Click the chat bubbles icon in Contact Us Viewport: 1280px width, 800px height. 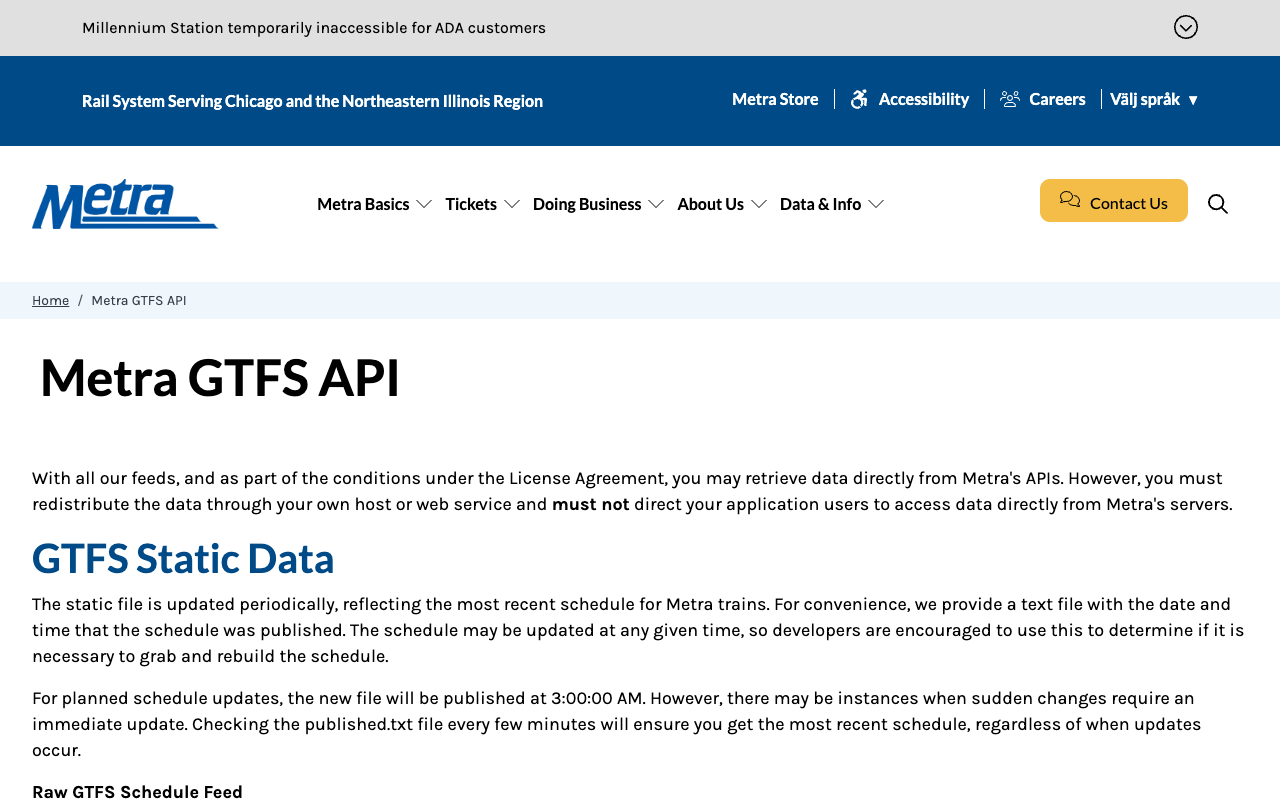pyautogui.click(x=1070, y=200)
